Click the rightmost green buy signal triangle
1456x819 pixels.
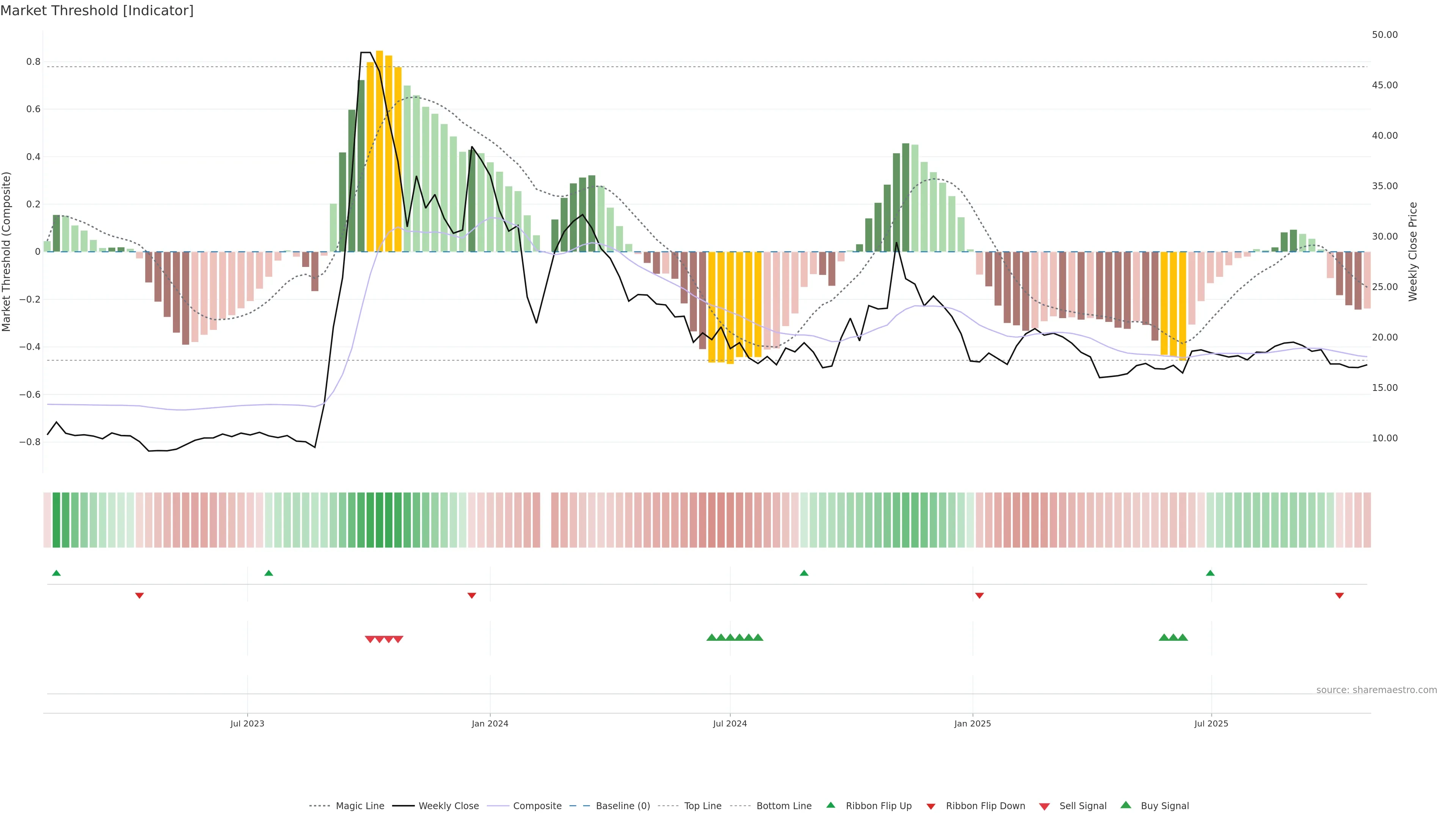point(1183,637)
